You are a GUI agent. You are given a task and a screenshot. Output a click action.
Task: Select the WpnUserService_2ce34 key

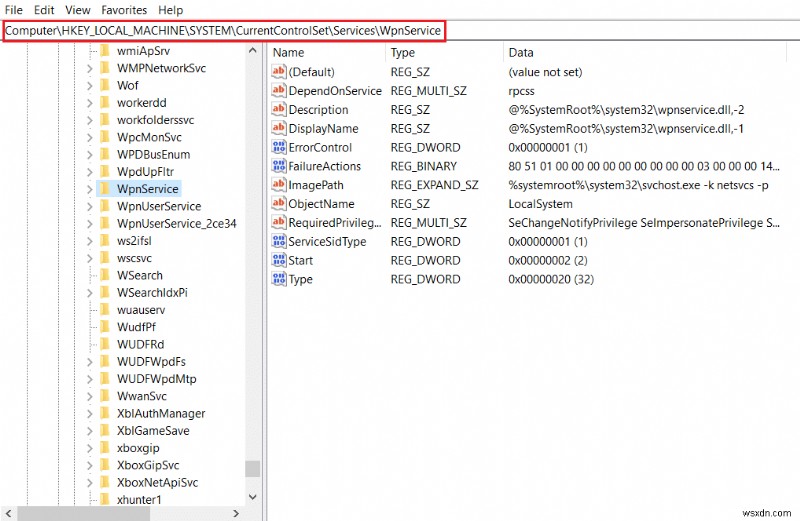click(177, 224)
